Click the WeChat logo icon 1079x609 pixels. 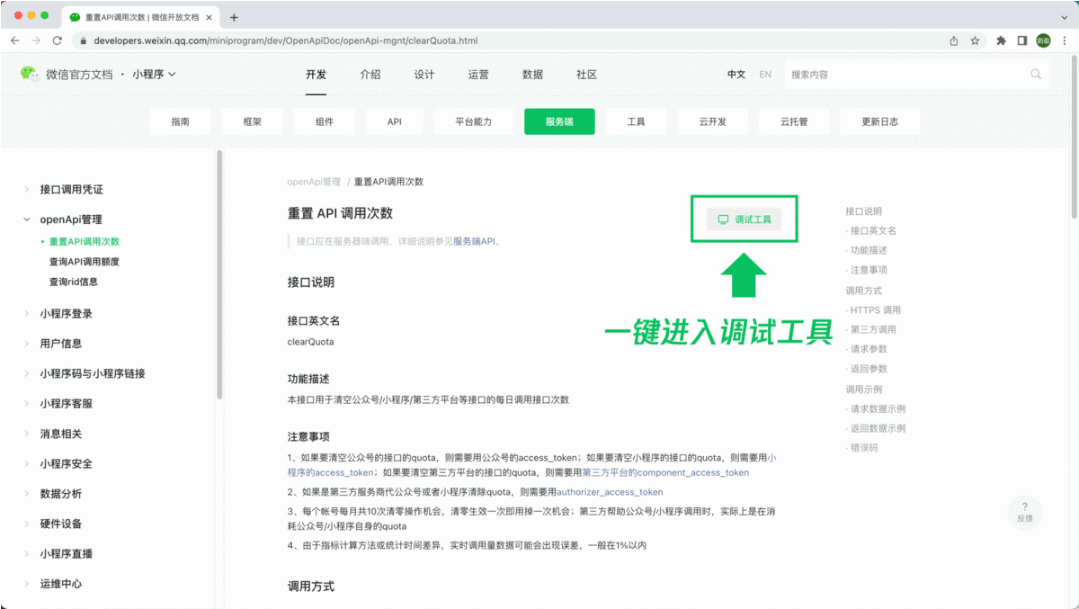click(29, 73)
